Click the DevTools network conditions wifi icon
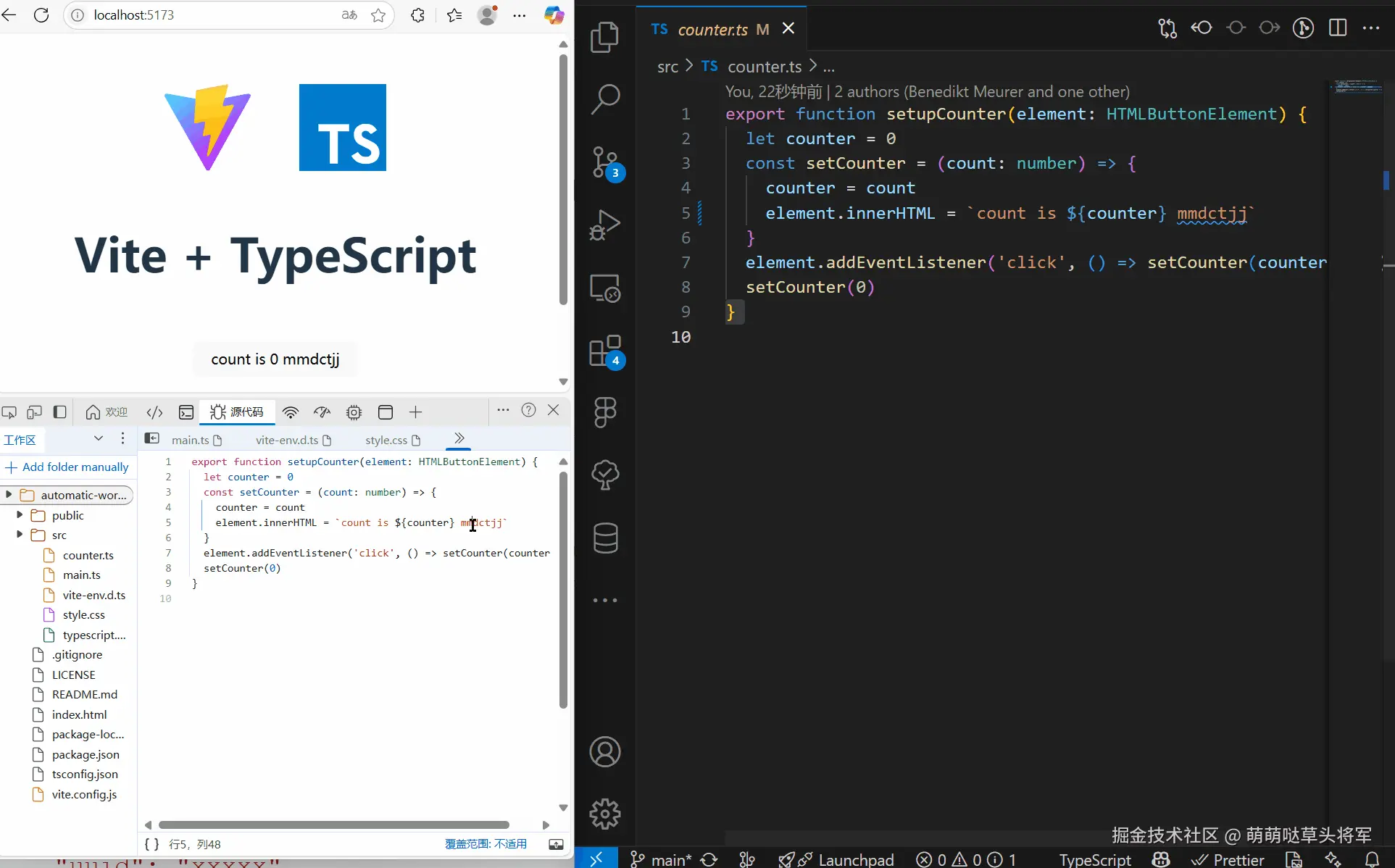Image resolution: width=1395 pixels, height=868 pixels. pyautogui.click(x=291, y=412)
